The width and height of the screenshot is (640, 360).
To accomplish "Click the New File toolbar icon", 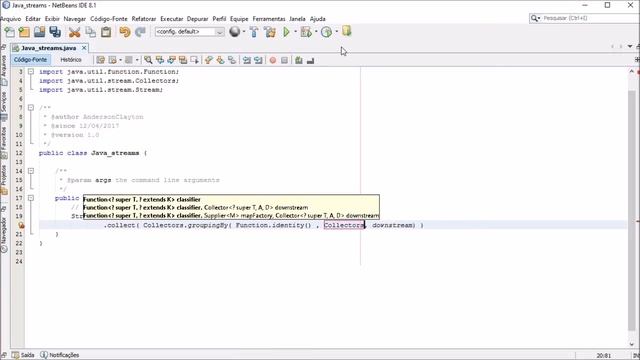I will click(9, 32).
